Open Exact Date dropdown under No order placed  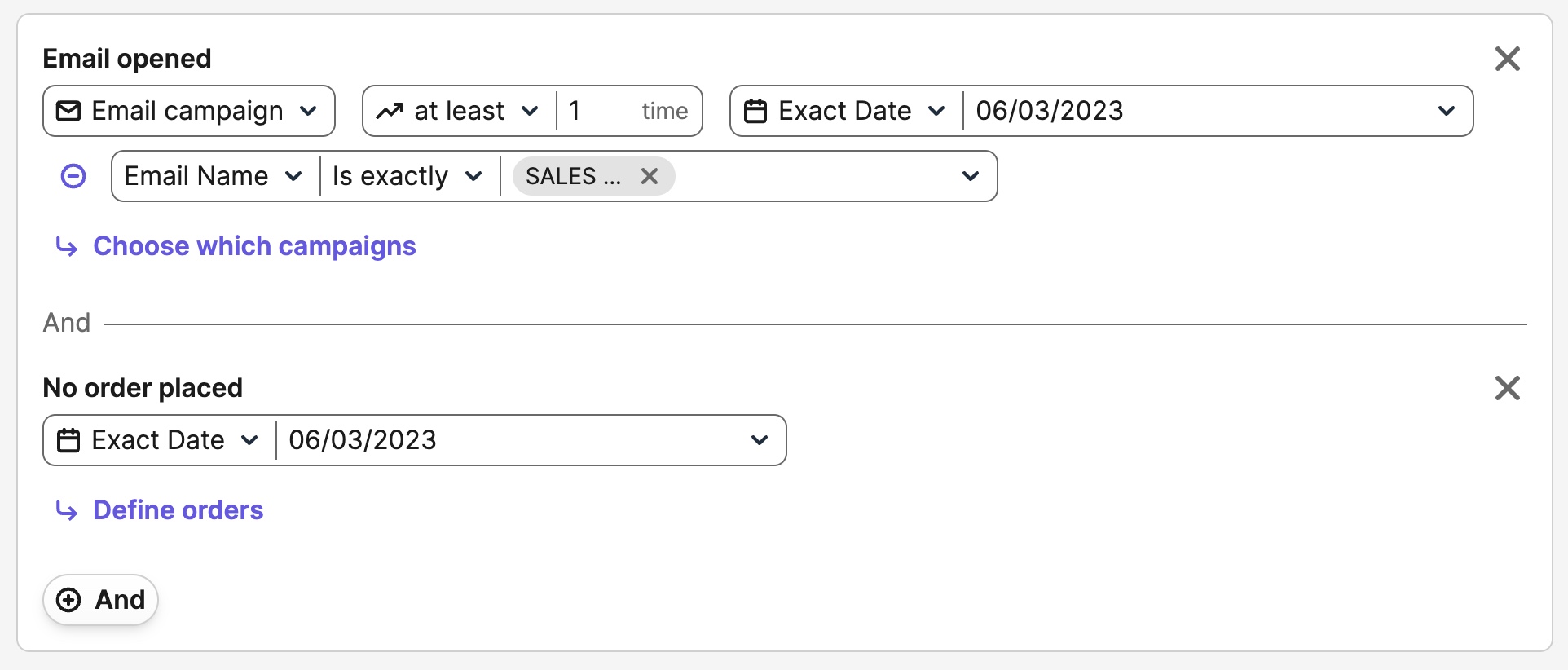pyautogui.click(x=159, y=440)
